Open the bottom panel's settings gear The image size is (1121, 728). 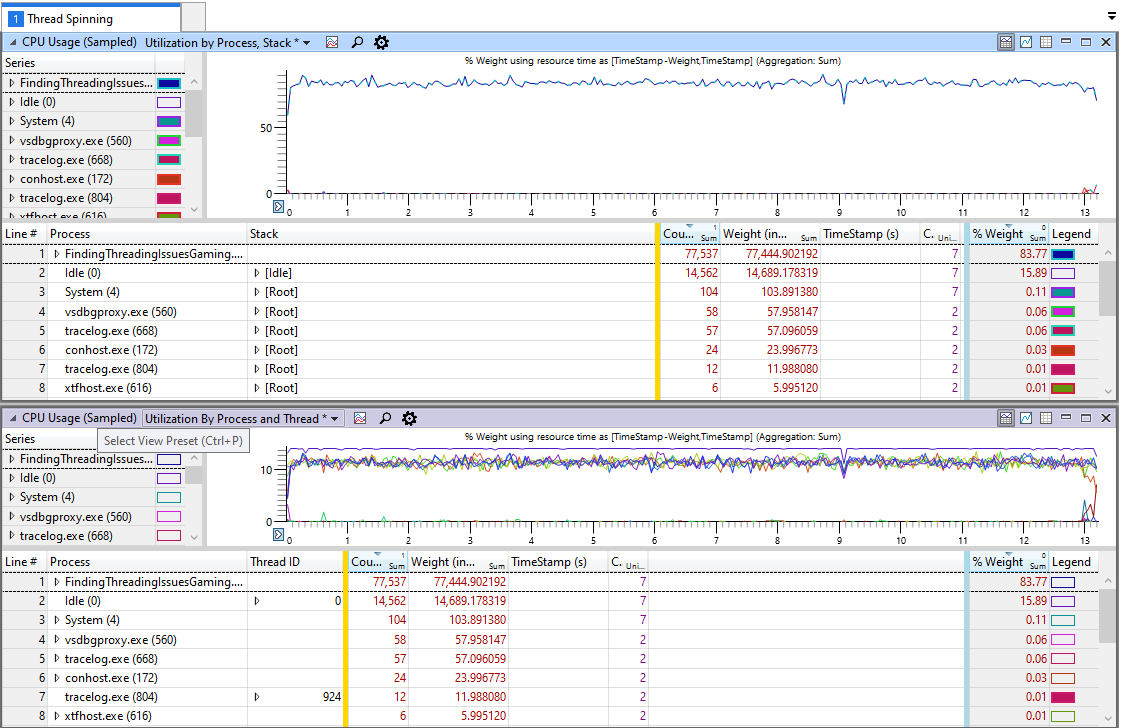click(409, 418)
